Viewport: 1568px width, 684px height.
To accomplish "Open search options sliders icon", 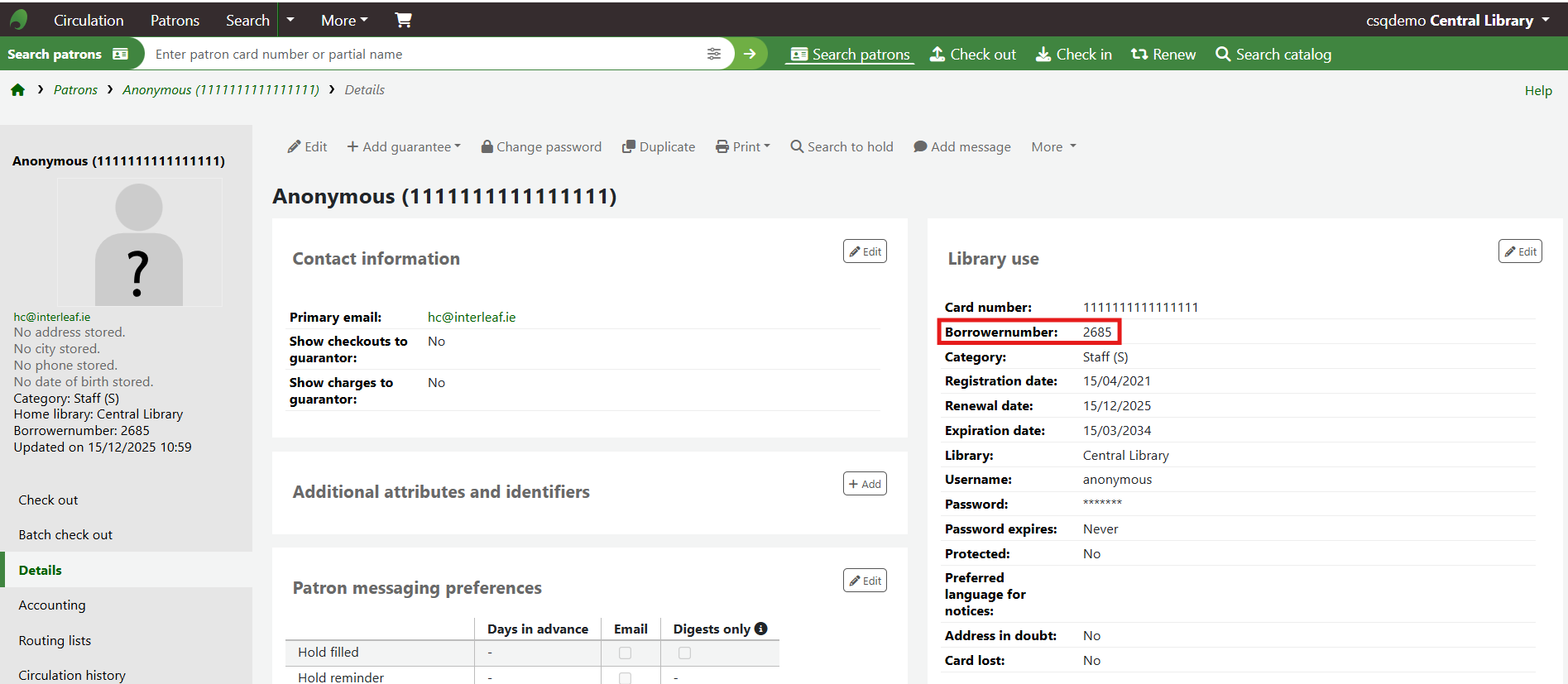I will click(713, 54).
